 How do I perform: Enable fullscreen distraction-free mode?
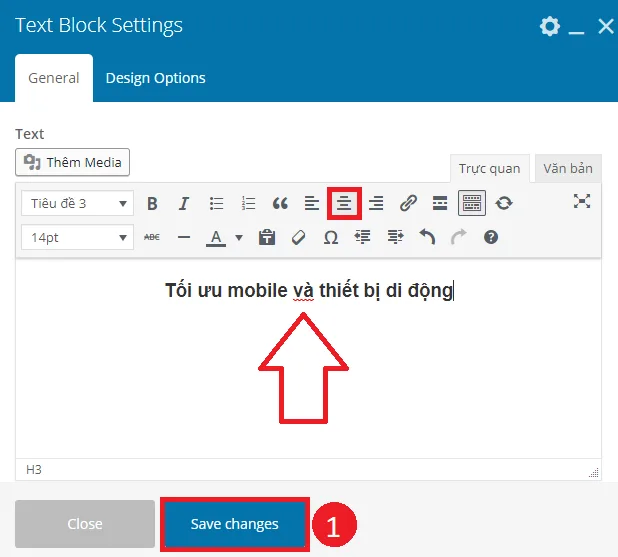(x=582, y=201)
